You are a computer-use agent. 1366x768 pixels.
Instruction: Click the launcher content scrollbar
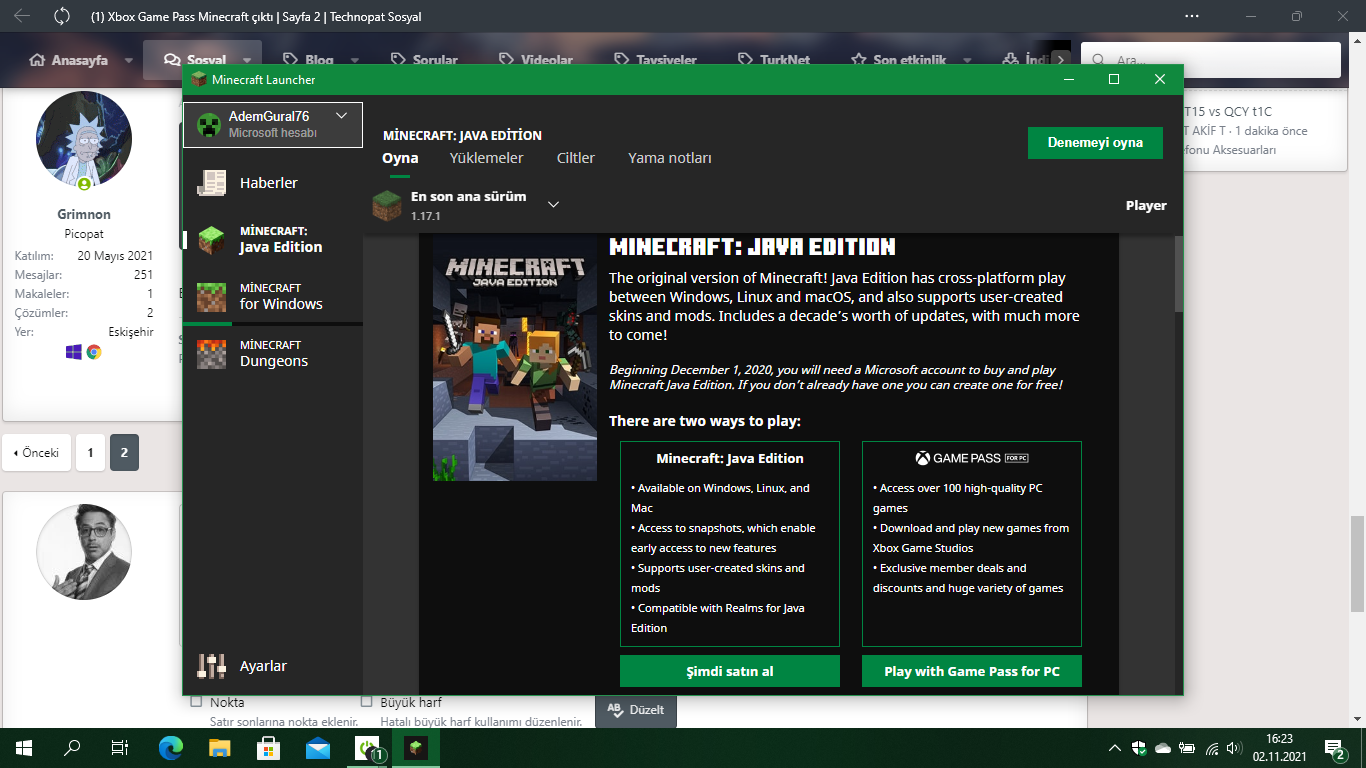tap(1178, 274)
